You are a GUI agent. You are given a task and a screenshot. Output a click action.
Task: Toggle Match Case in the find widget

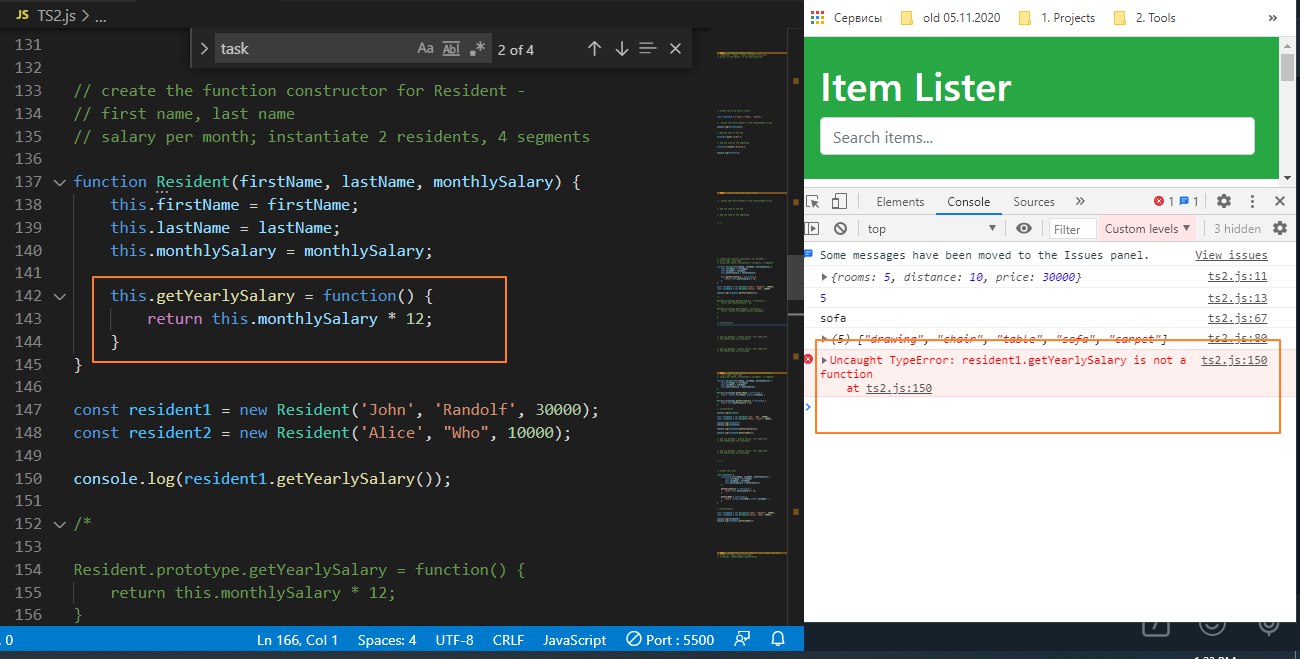tap(425, 49)
